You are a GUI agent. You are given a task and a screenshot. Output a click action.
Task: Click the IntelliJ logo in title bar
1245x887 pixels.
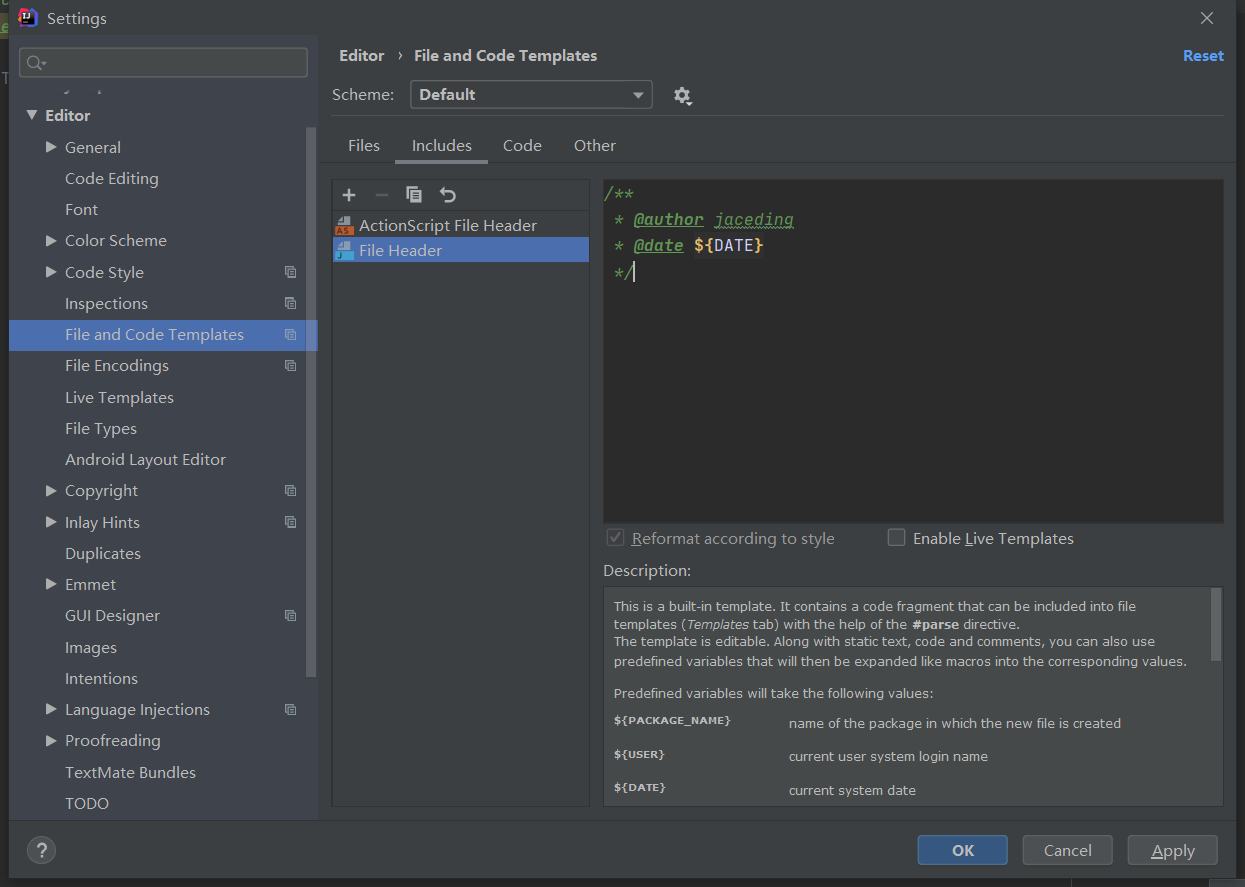pos(28,18)
